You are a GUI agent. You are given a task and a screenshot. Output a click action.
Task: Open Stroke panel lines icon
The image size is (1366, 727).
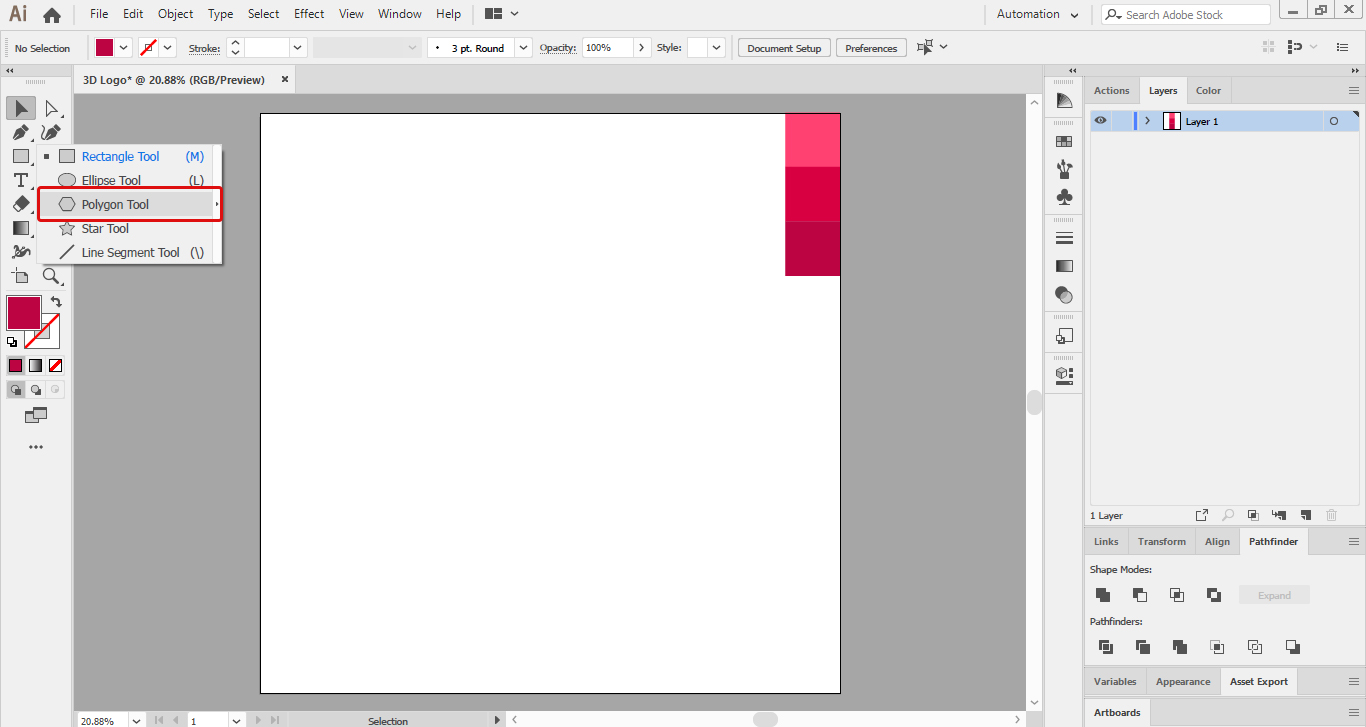[1064, 238]
